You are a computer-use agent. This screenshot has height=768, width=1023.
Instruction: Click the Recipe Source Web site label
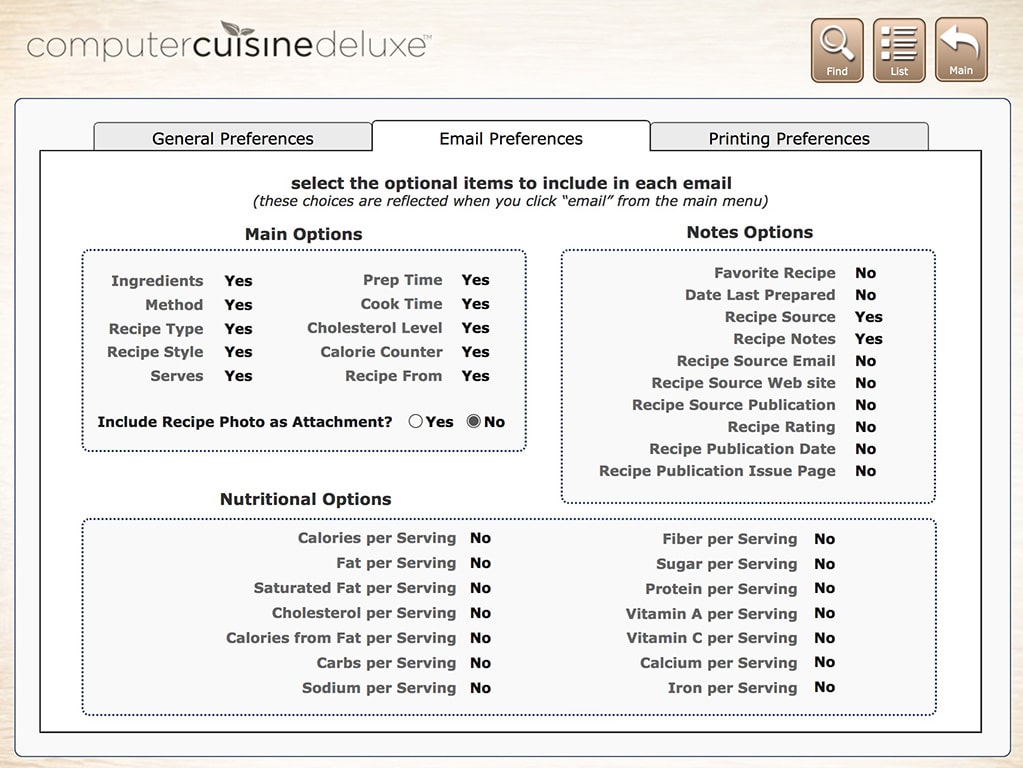pos(743,383)
